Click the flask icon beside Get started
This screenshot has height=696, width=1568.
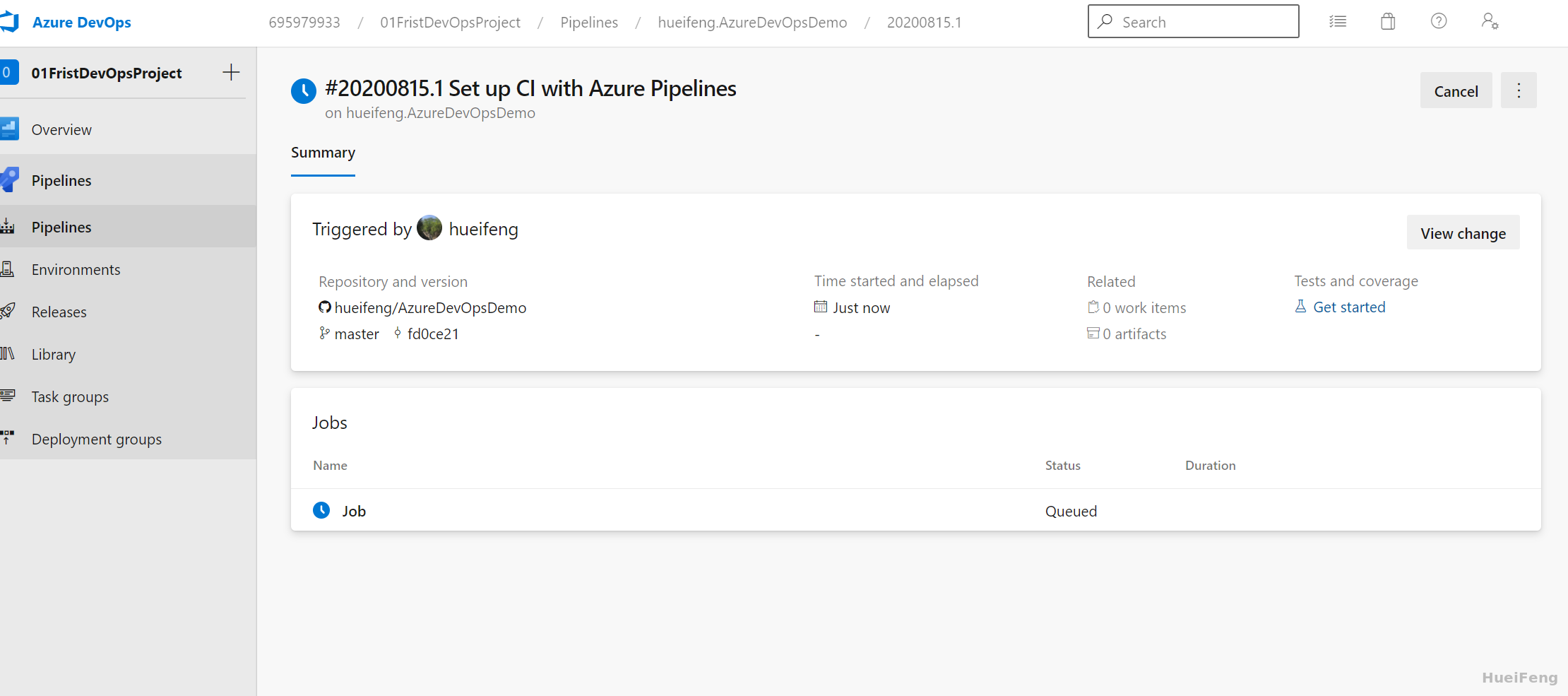click(1300, 306)
